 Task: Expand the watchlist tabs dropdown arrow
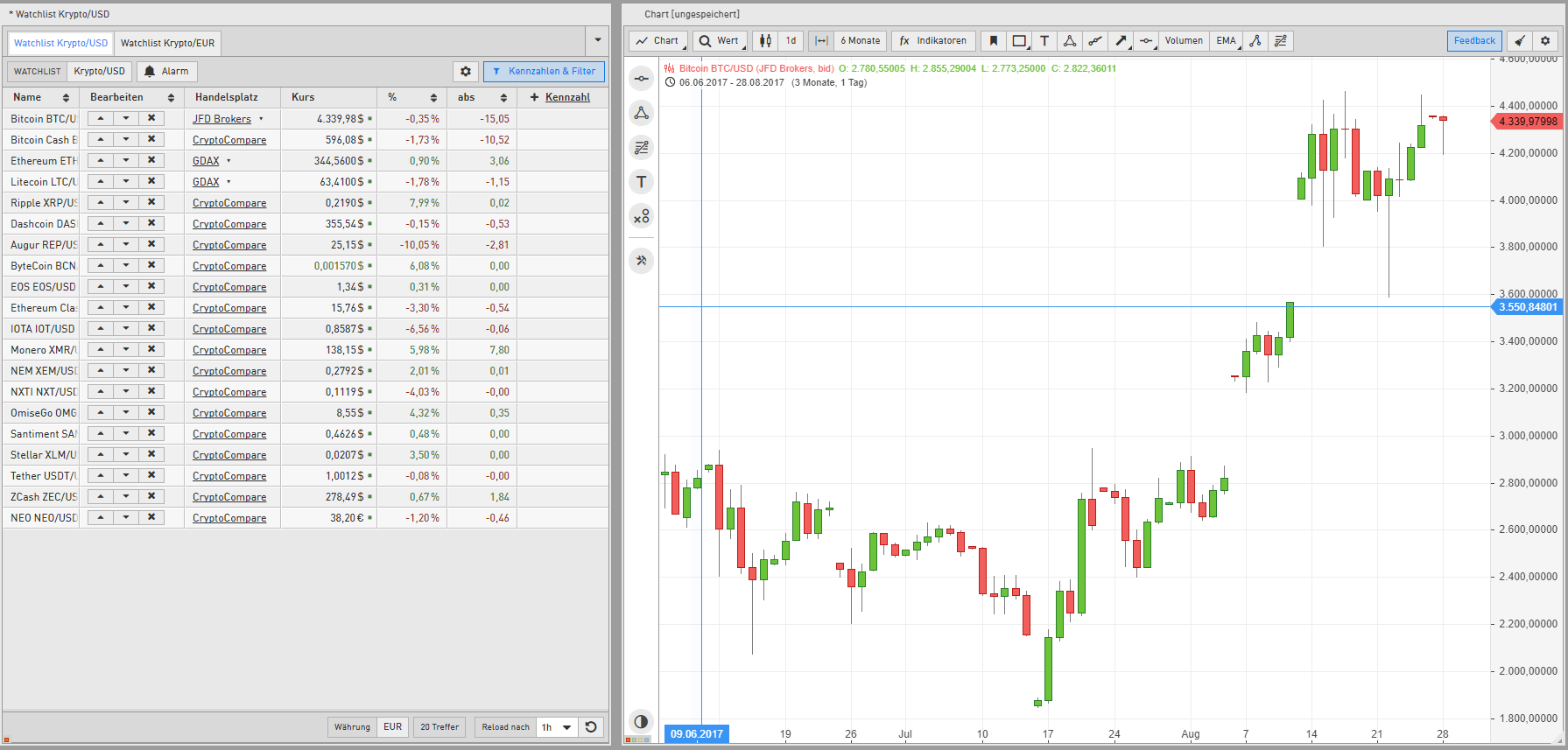click(x=598, y=40)
